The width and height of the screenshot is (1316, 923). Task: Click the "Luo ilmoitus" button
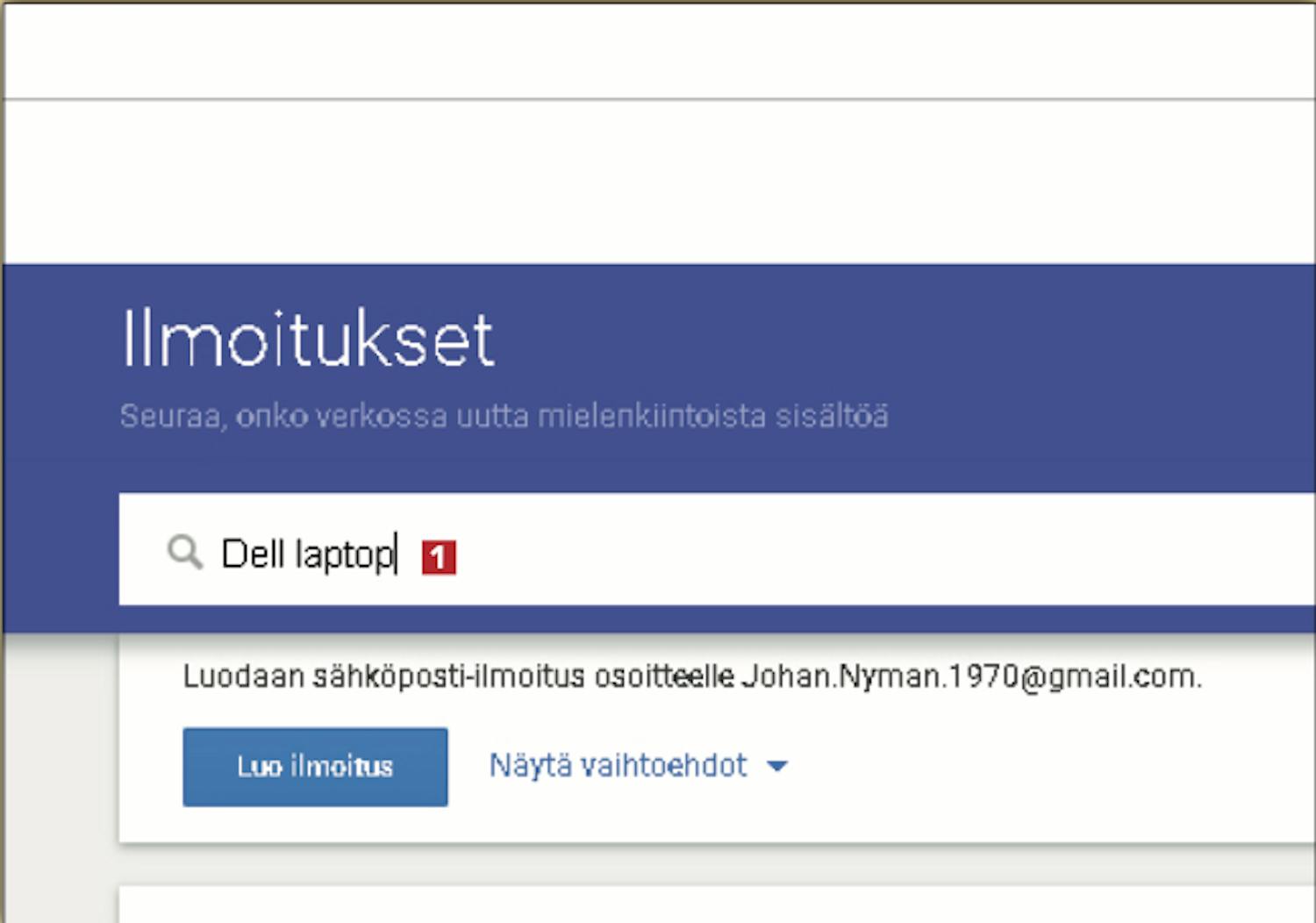315,767
